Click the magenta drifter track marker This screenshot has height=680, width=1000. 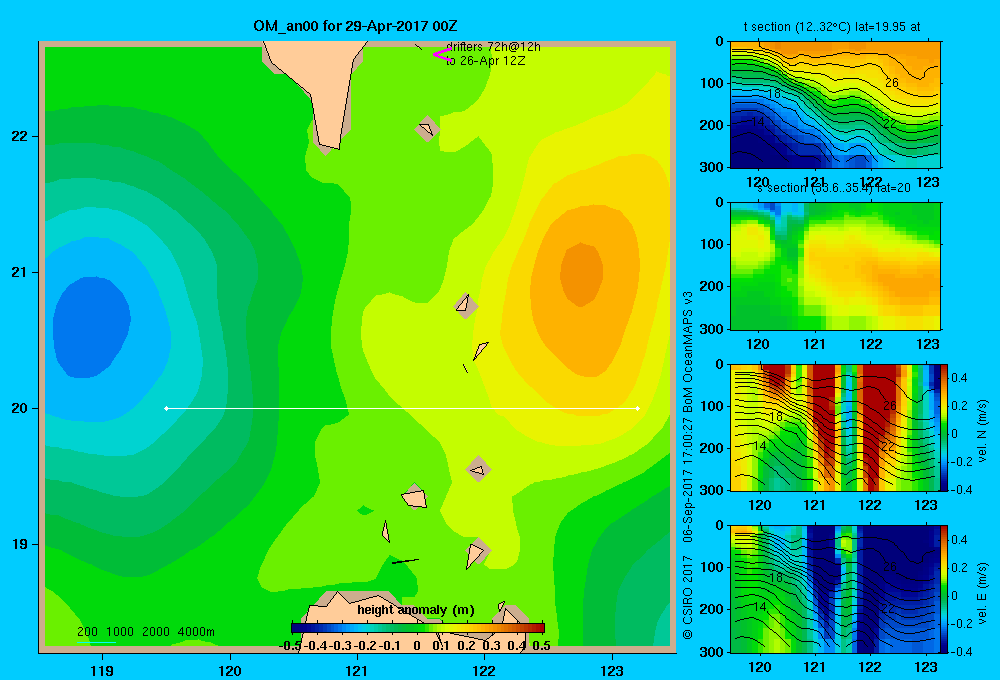point(441,54)
